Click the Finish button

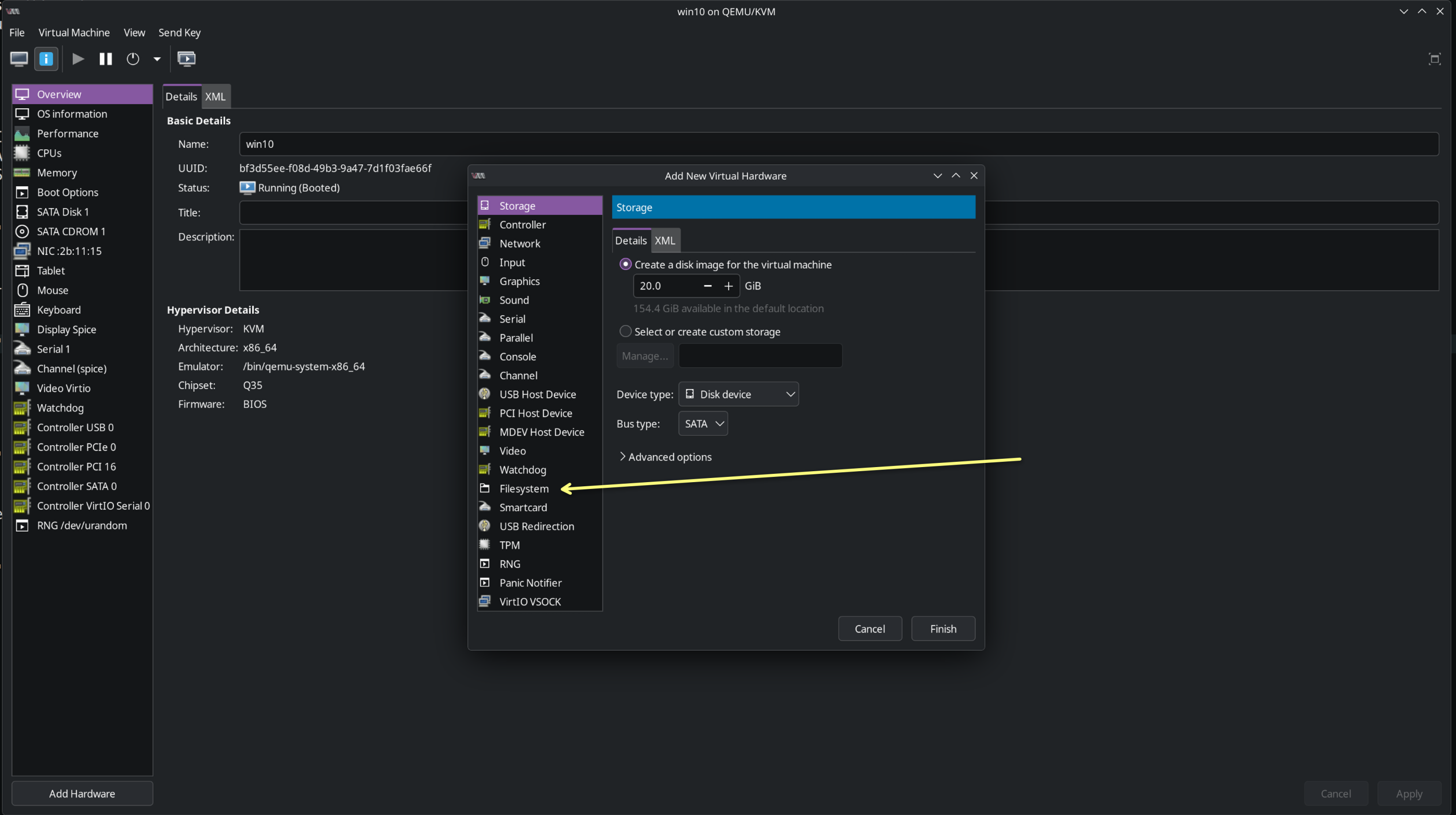click(942, 628)
